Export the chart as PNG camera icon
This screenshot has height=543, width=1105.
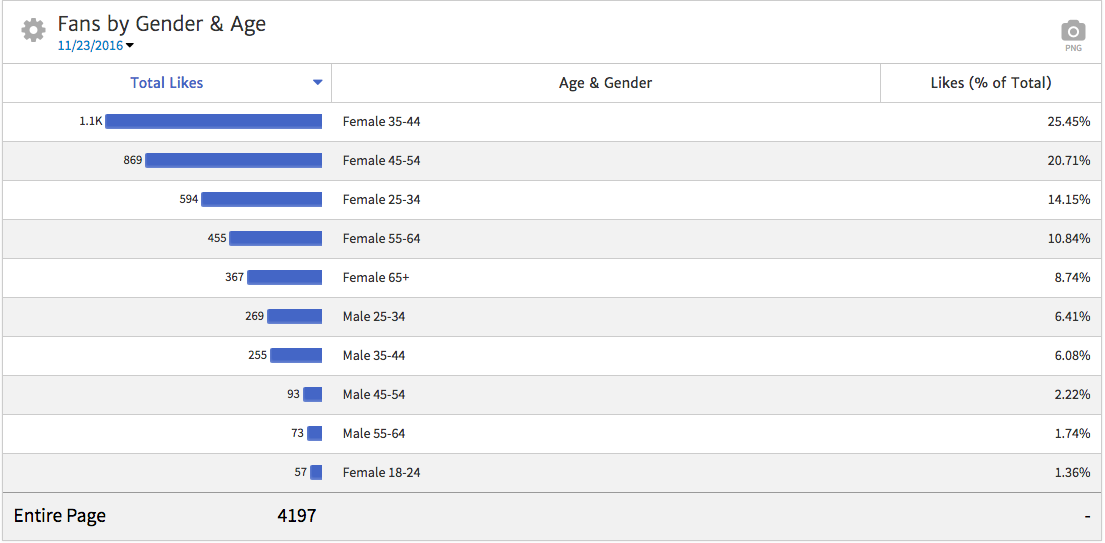(1072, 31)
